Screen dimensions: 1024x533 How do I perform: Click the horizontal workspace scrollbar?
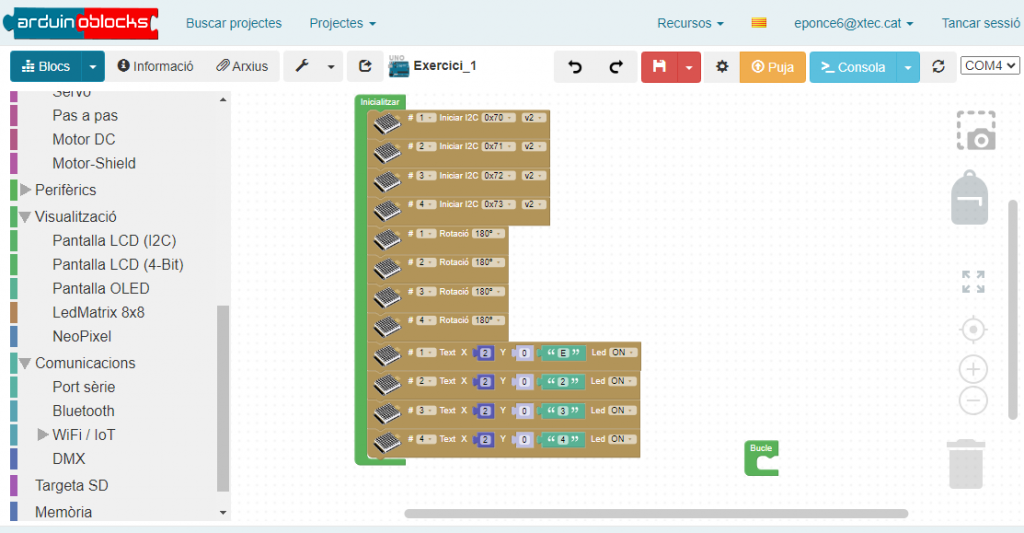coord(655,514)
